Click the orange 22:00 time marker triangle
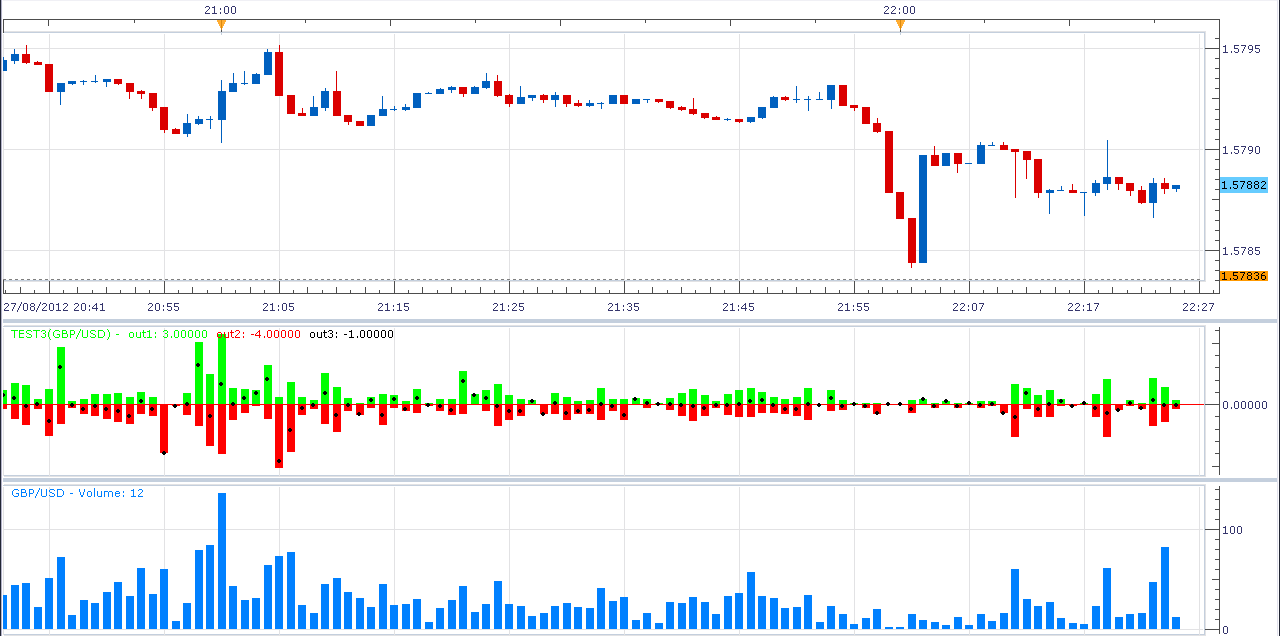Viewport: 1280px width, 636px height. tap(900, 26)
